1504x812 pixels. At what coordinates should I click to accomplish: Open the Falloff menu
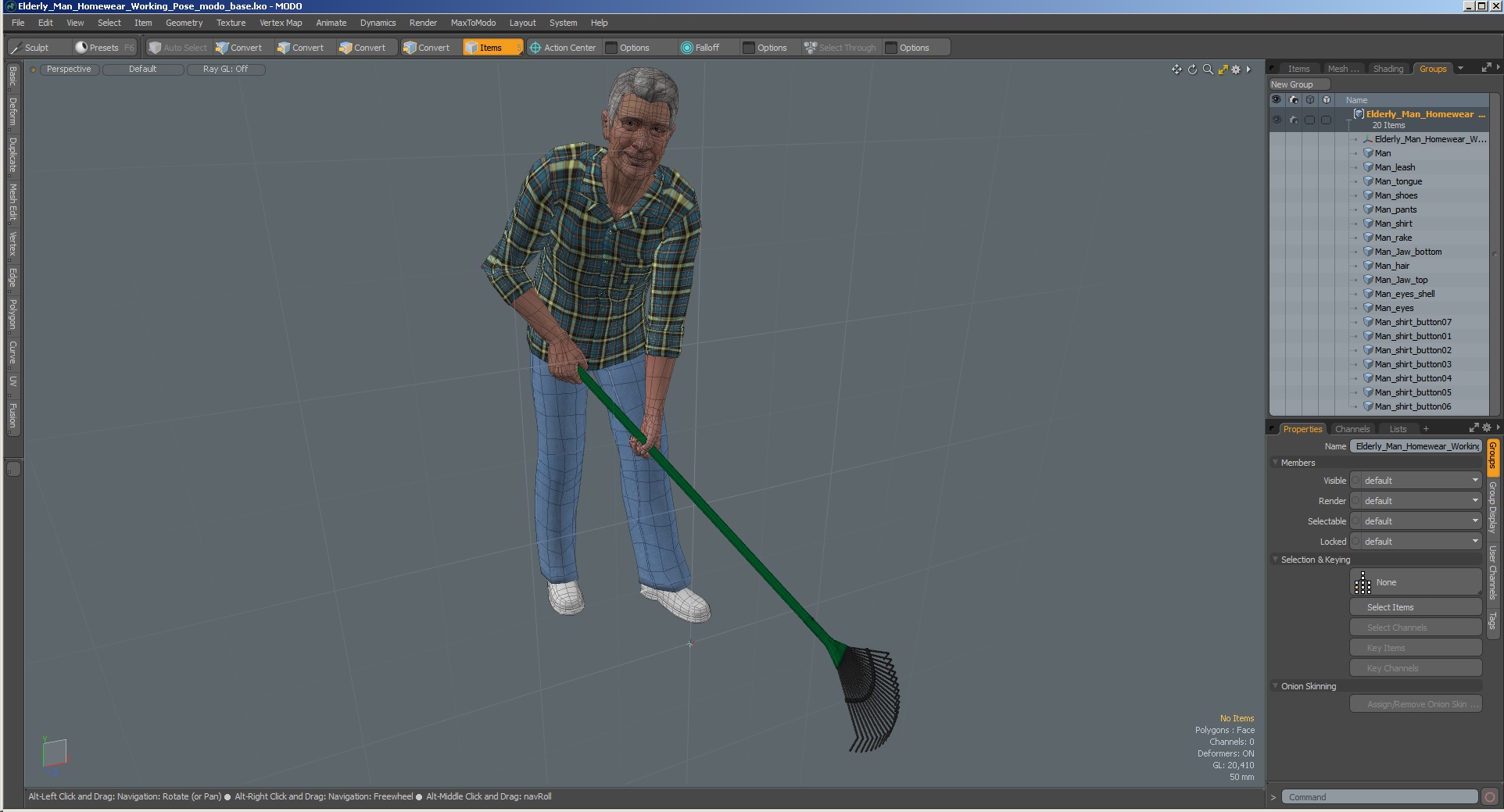700,48
